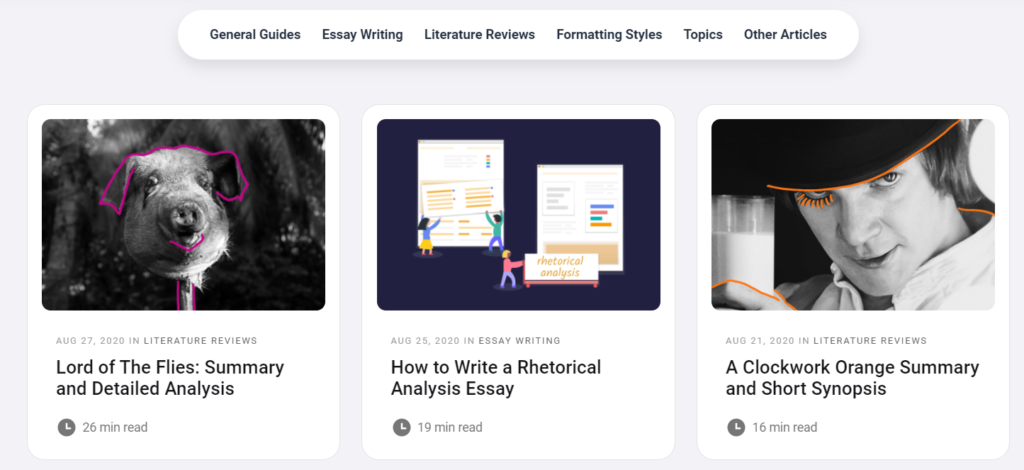Open the pig head Lord of The Flies thumbnail
Image resolution: width=1024 pixels, height=470 pixels.
[x=184, y=215]
